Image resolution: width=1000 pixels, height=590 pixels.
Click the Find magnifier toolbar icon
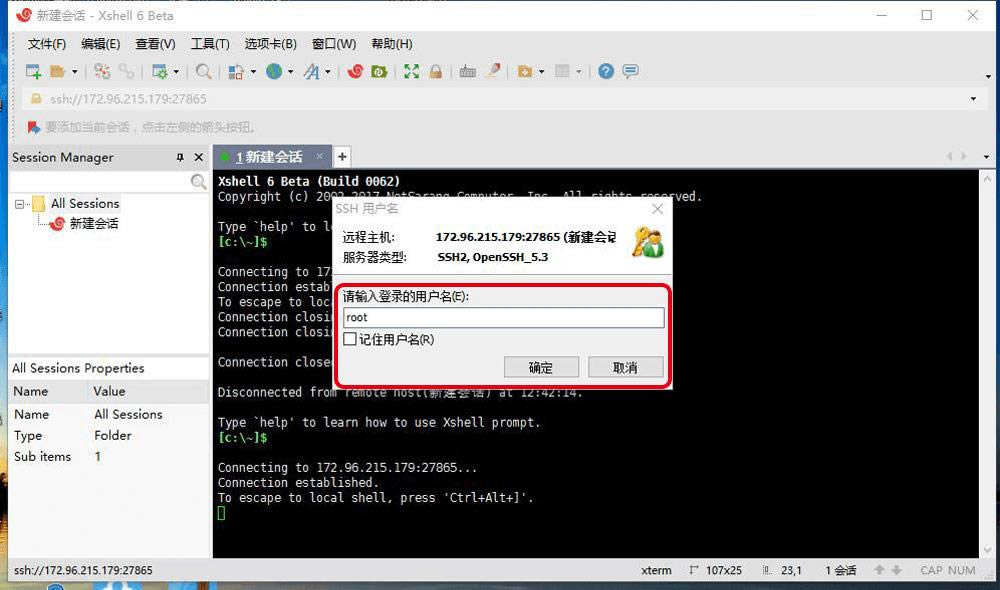point(203,71)
